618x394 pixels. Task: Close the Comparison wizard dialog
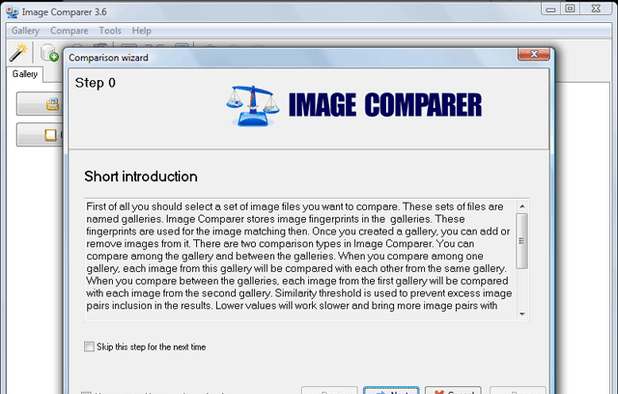click(534, 54)
